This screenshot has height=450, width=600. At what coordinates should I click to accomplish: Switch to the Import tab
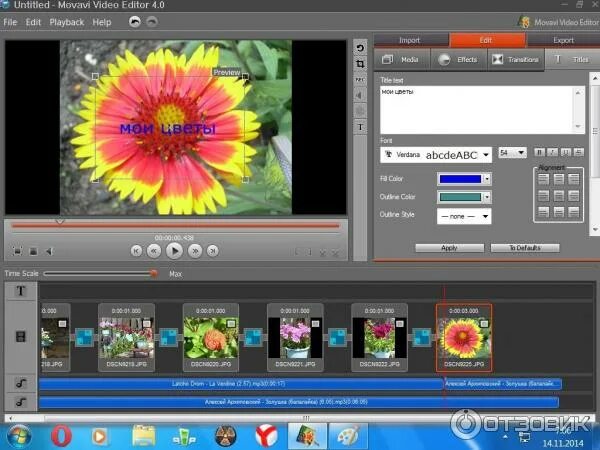coord(410,40)
